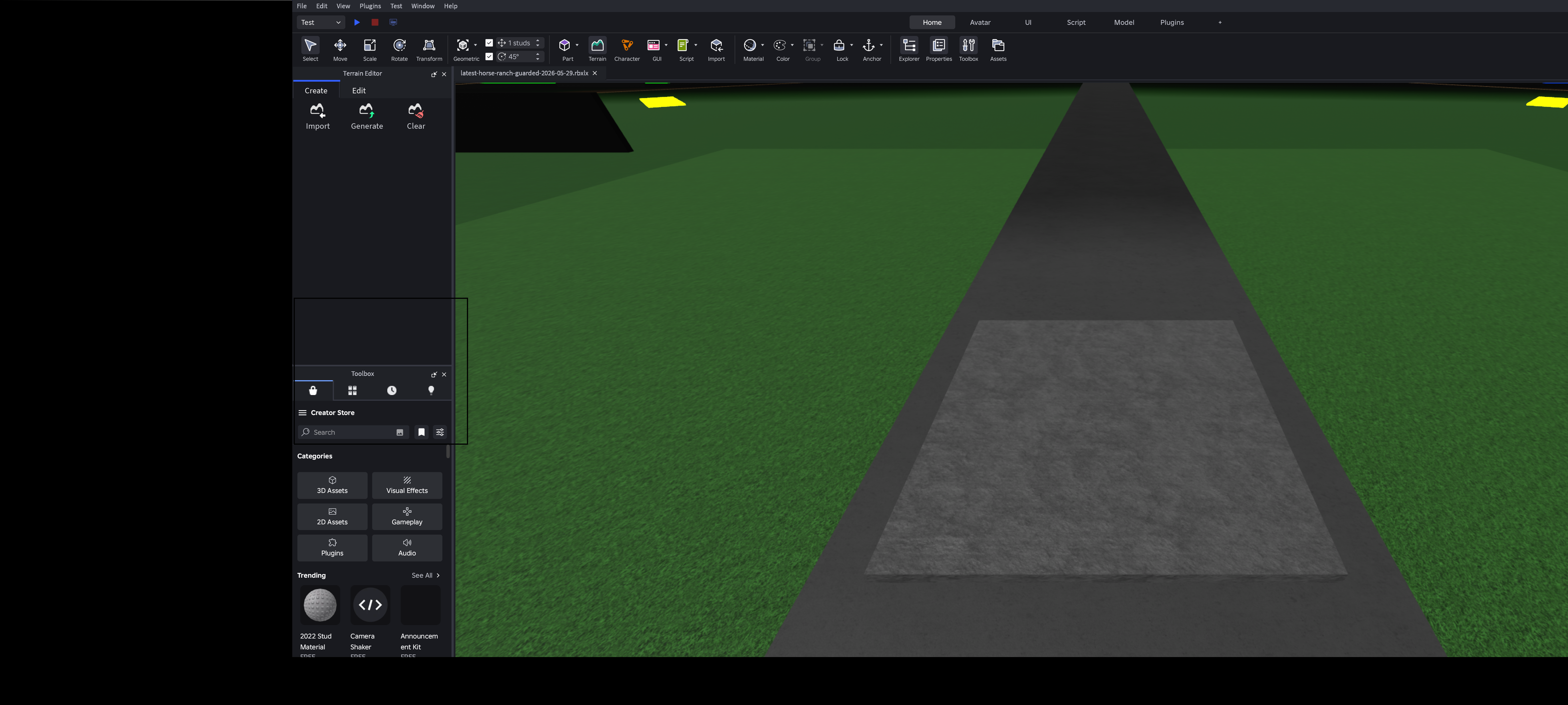Toggle the Terrain editor button
Image resolution: width=1568 pixels, height=705 pixels.
point(597,49)
